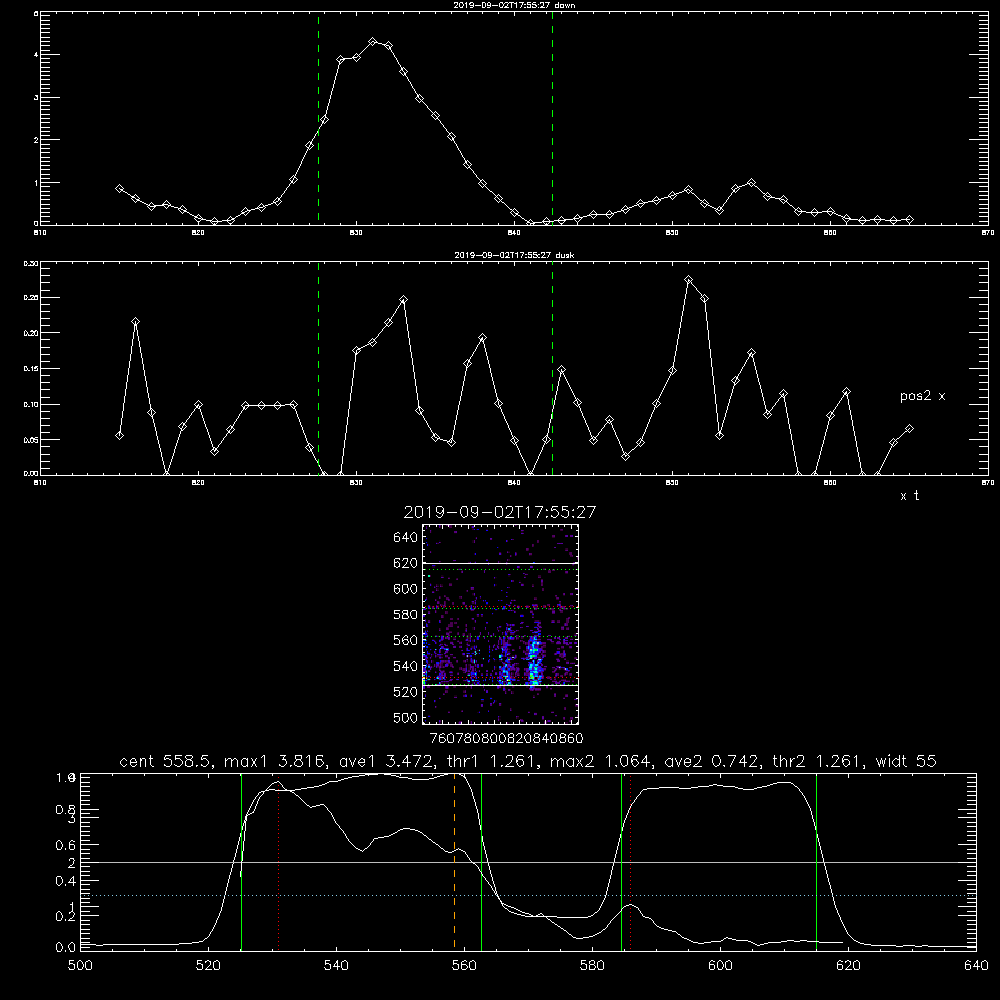Click image y-axis label 580
The height and width of the screenshot is (1000, 1000).
(x=406, y=615)
